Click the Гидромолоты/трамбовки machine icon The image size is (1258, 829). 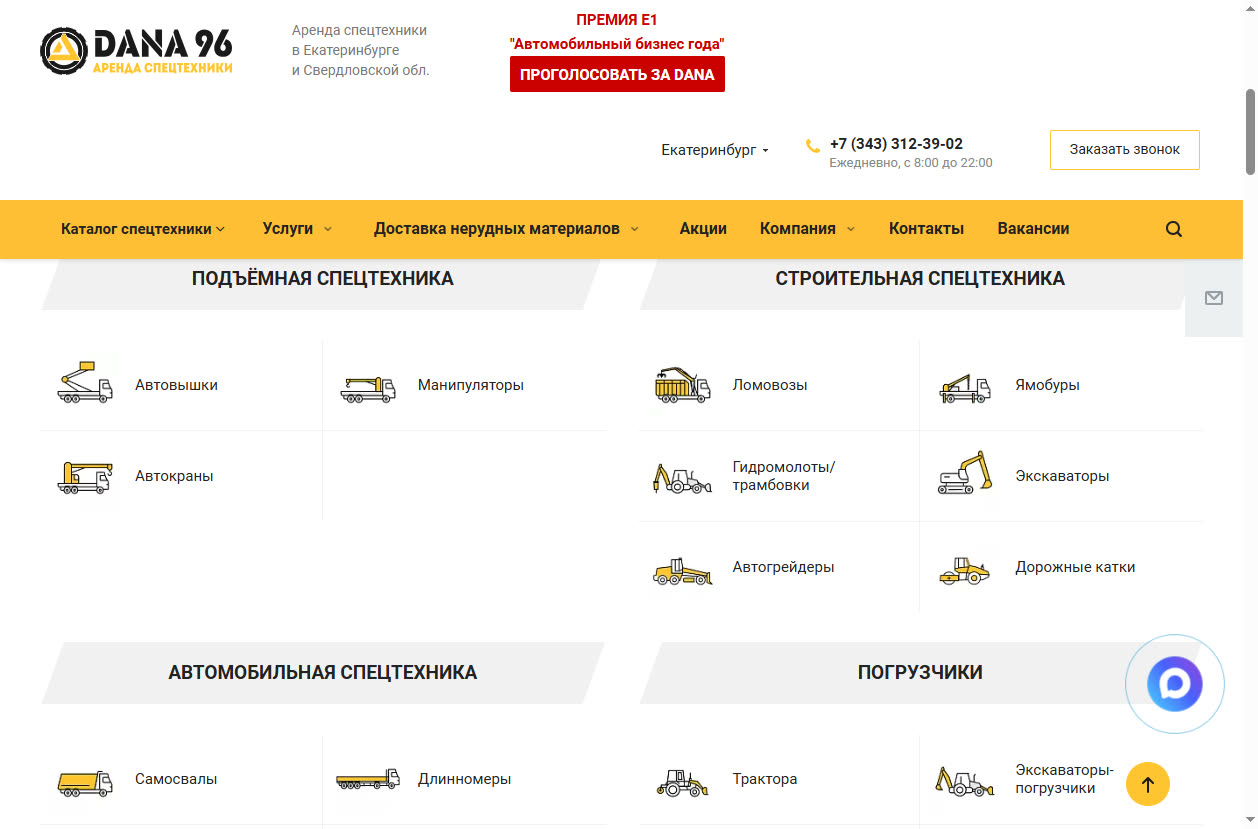[x=682, y=478]
